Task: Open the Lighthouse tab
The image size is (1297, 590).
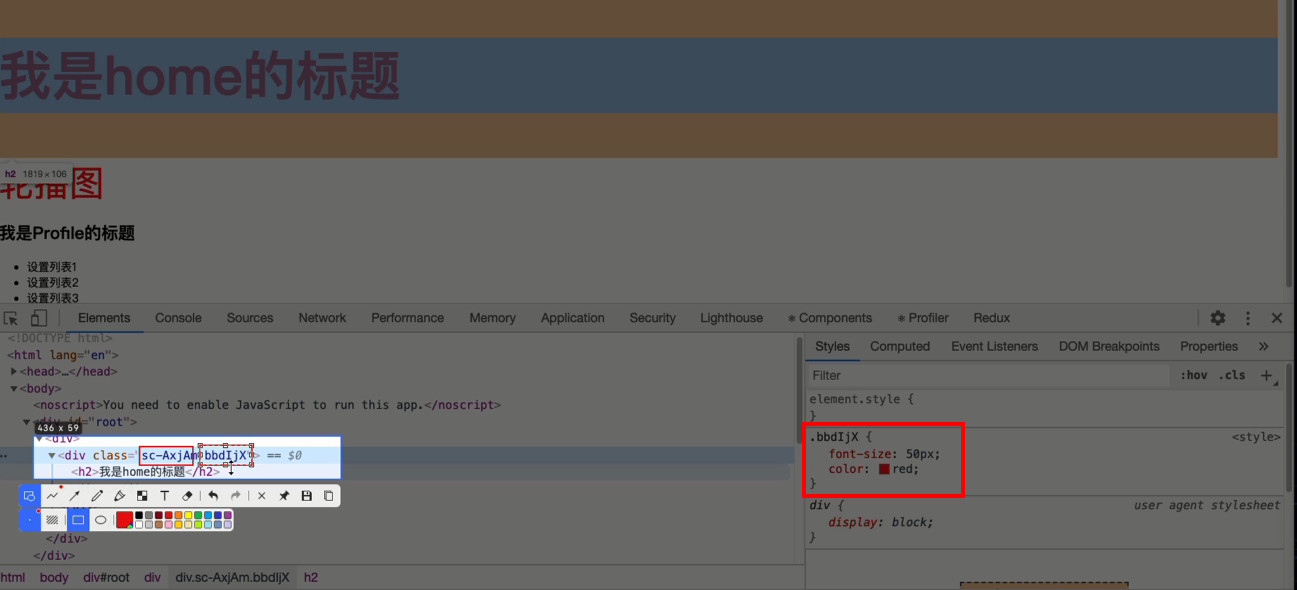Action: pyautogui.click(x=731, y=318)
